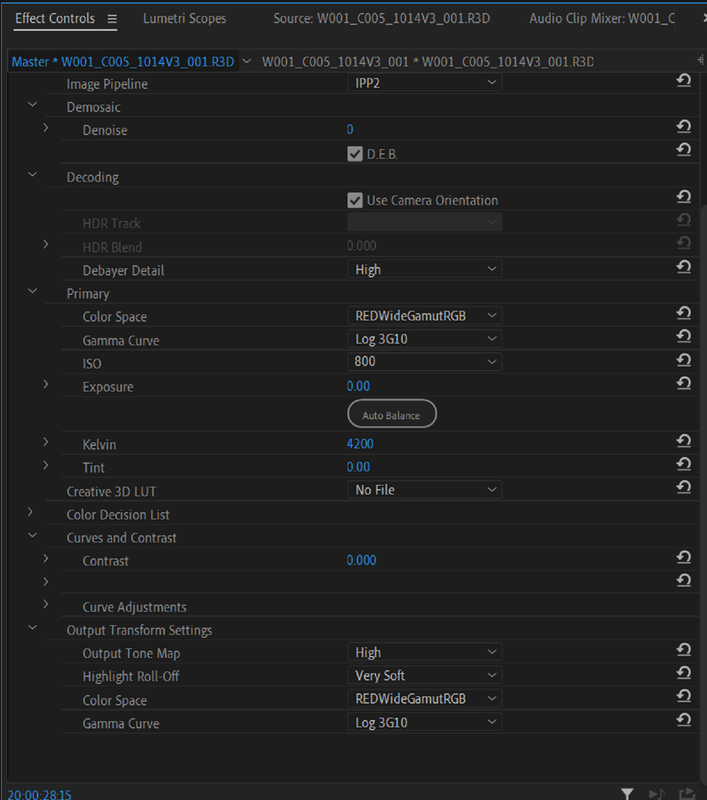The width and height of the screenshot is (707, 800).
Task: Reset the Debayer Detail setting
Action: [x=684, y=266]
